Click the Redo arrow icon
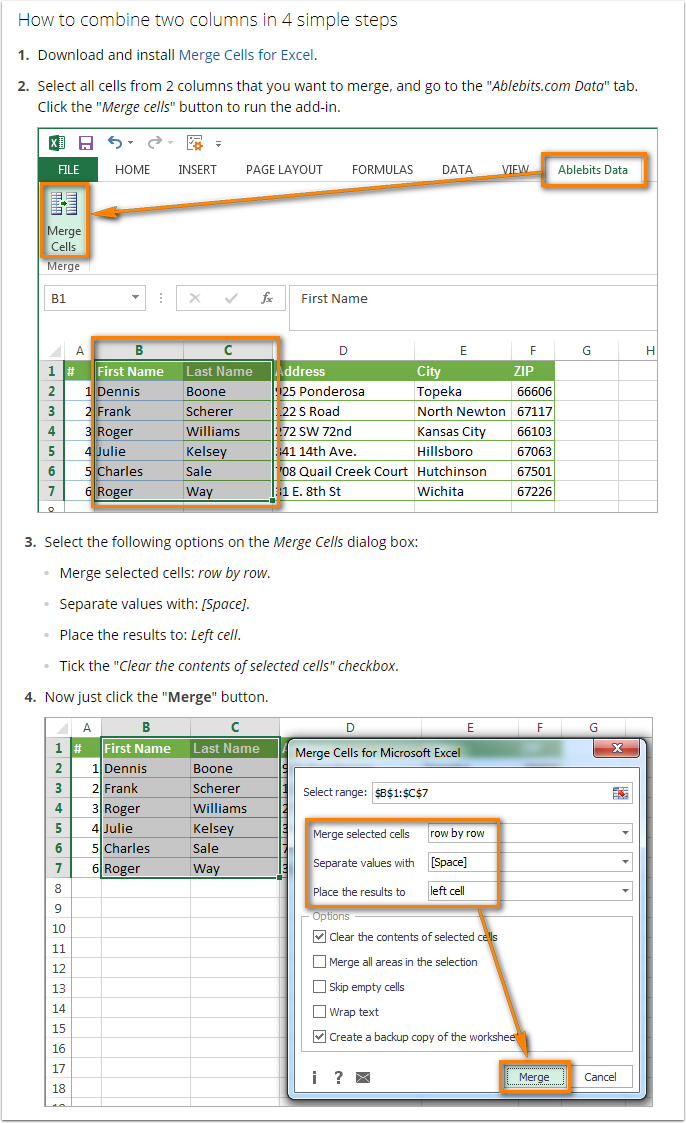The width and height of the screenshot is (686, 1123). pyautogui.click(x=155, y=143)
